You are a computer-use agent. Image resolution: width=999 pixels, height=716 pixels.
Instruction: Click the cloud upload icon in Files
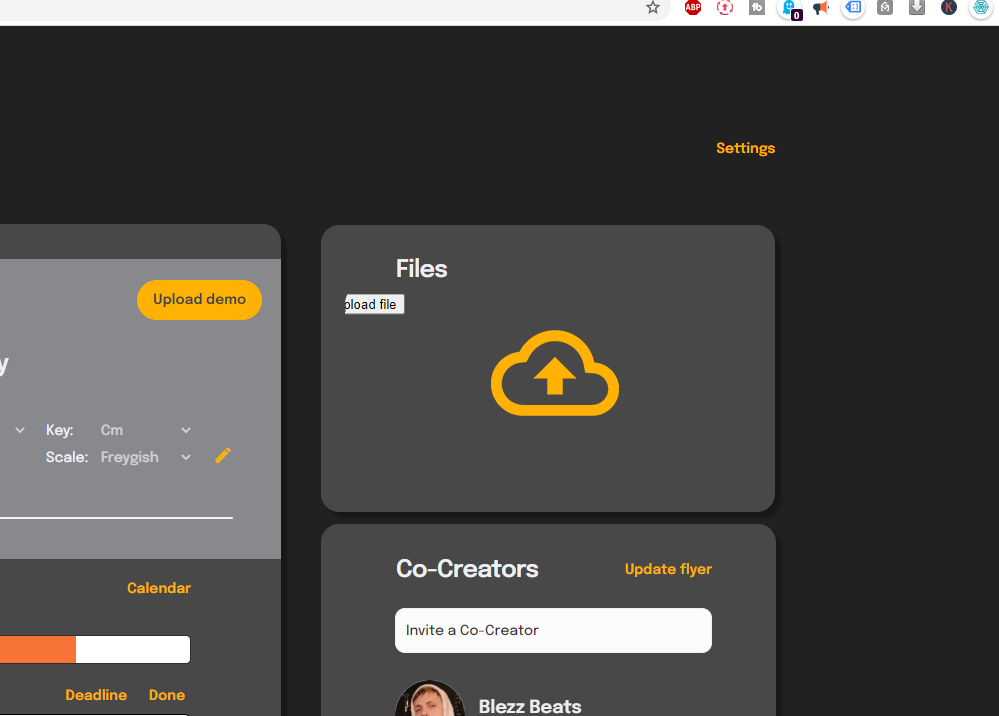(x=554, y=373)
